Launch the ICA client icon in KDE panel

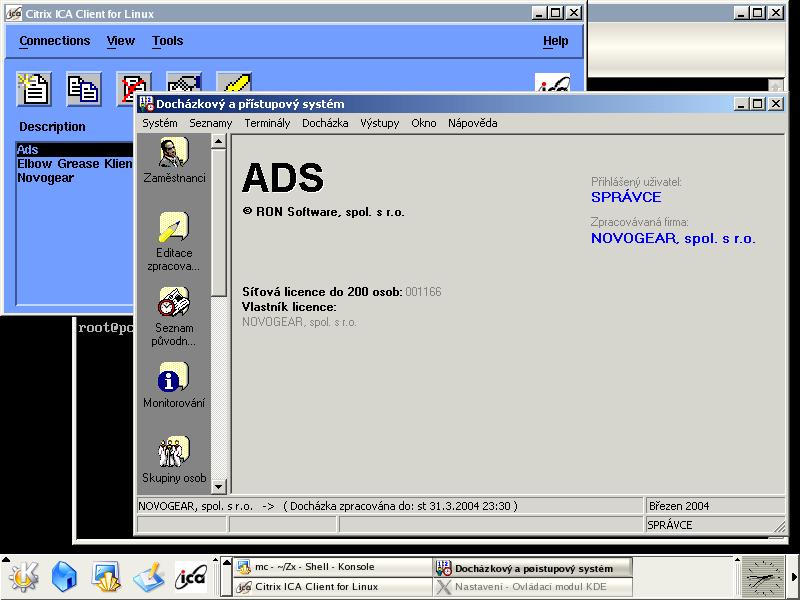click(x=191, y=577)
